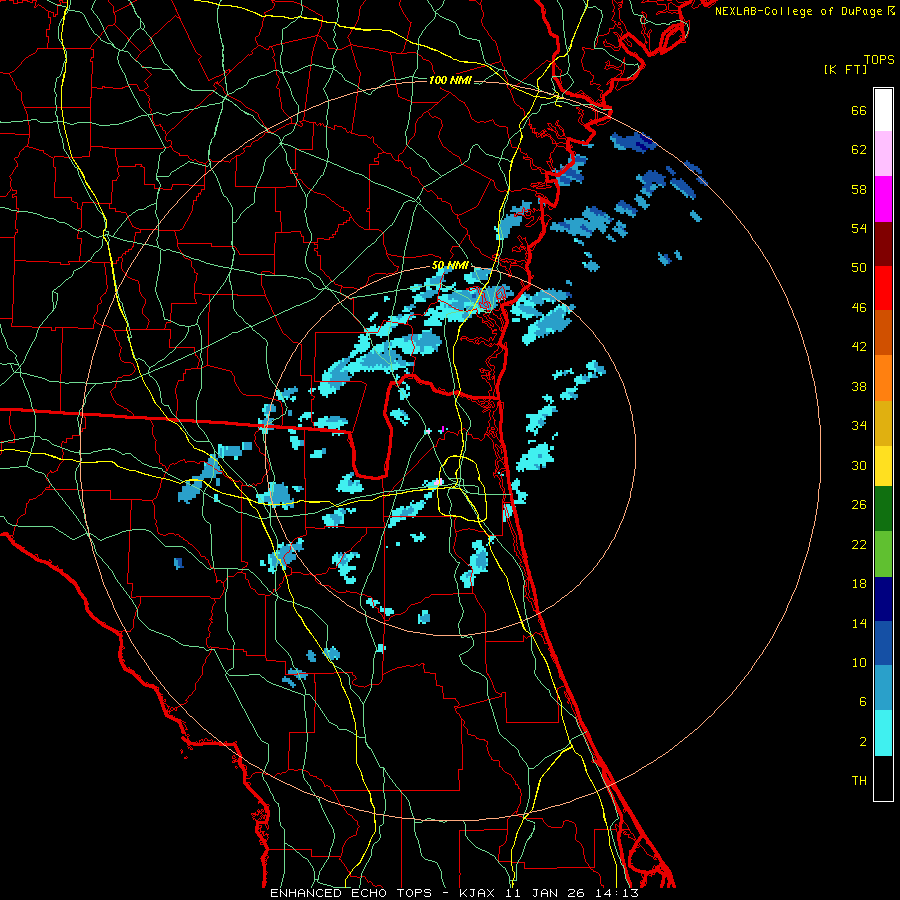
Task: Click the 50 legend value
Action: pyautogui.click(x=859, y=268)
